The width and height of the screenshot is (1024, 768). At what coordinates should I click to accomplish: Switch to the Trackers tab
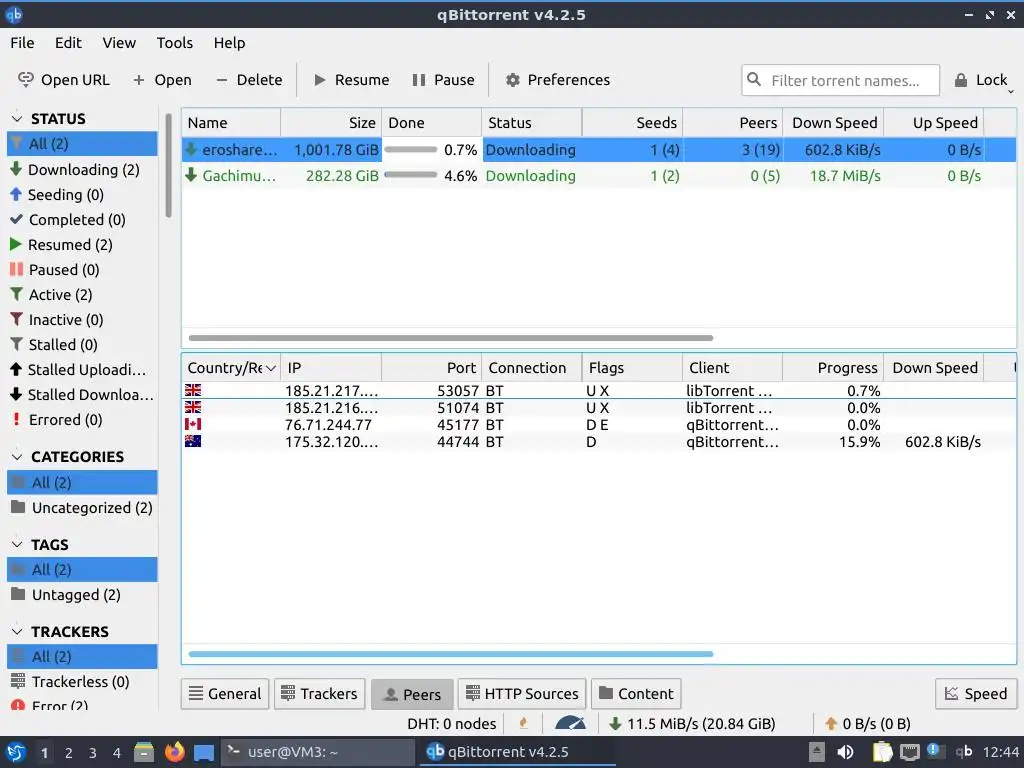(x=319, y=694)
